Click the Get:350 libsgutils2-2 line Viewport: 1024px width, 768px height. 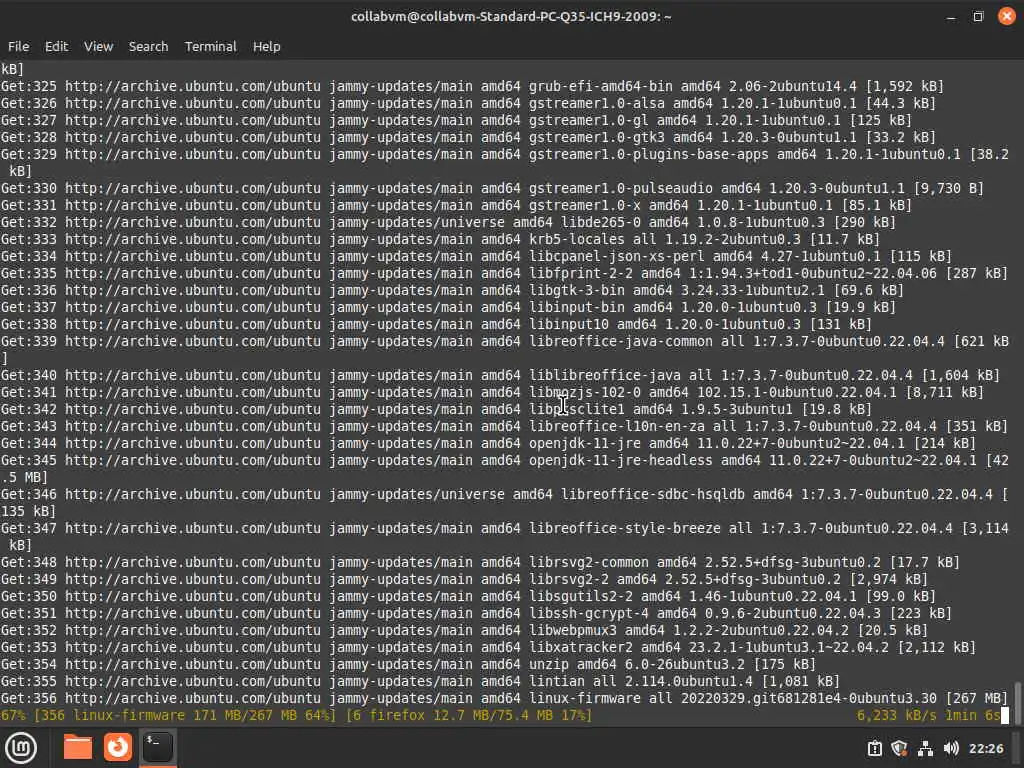coord(468,596)
